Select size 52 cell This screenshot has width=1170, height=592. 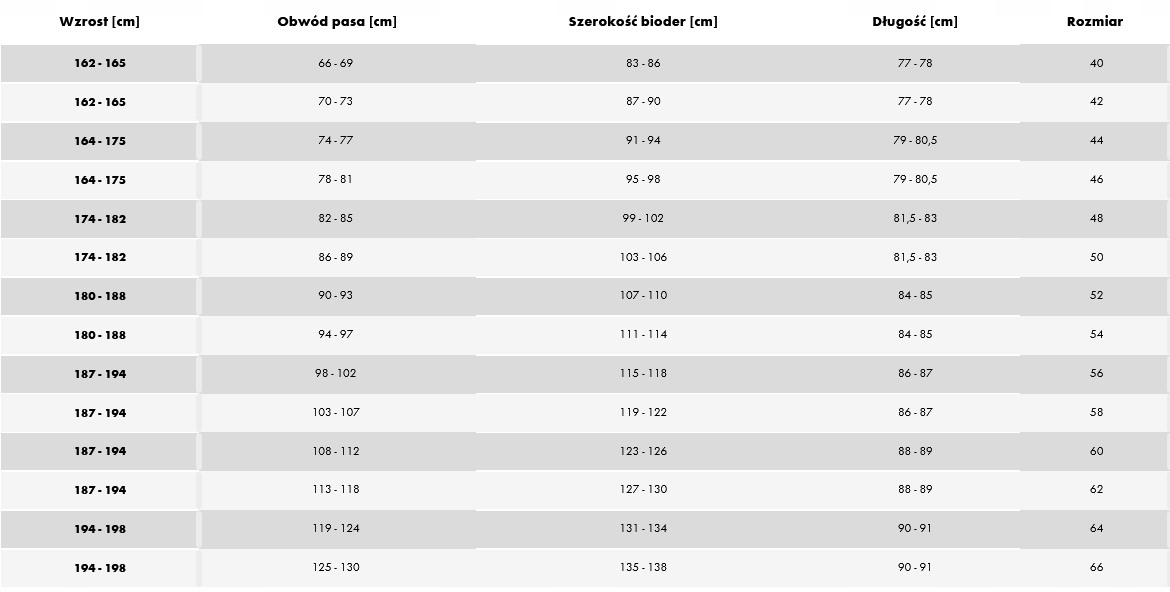coord(1097,296)
